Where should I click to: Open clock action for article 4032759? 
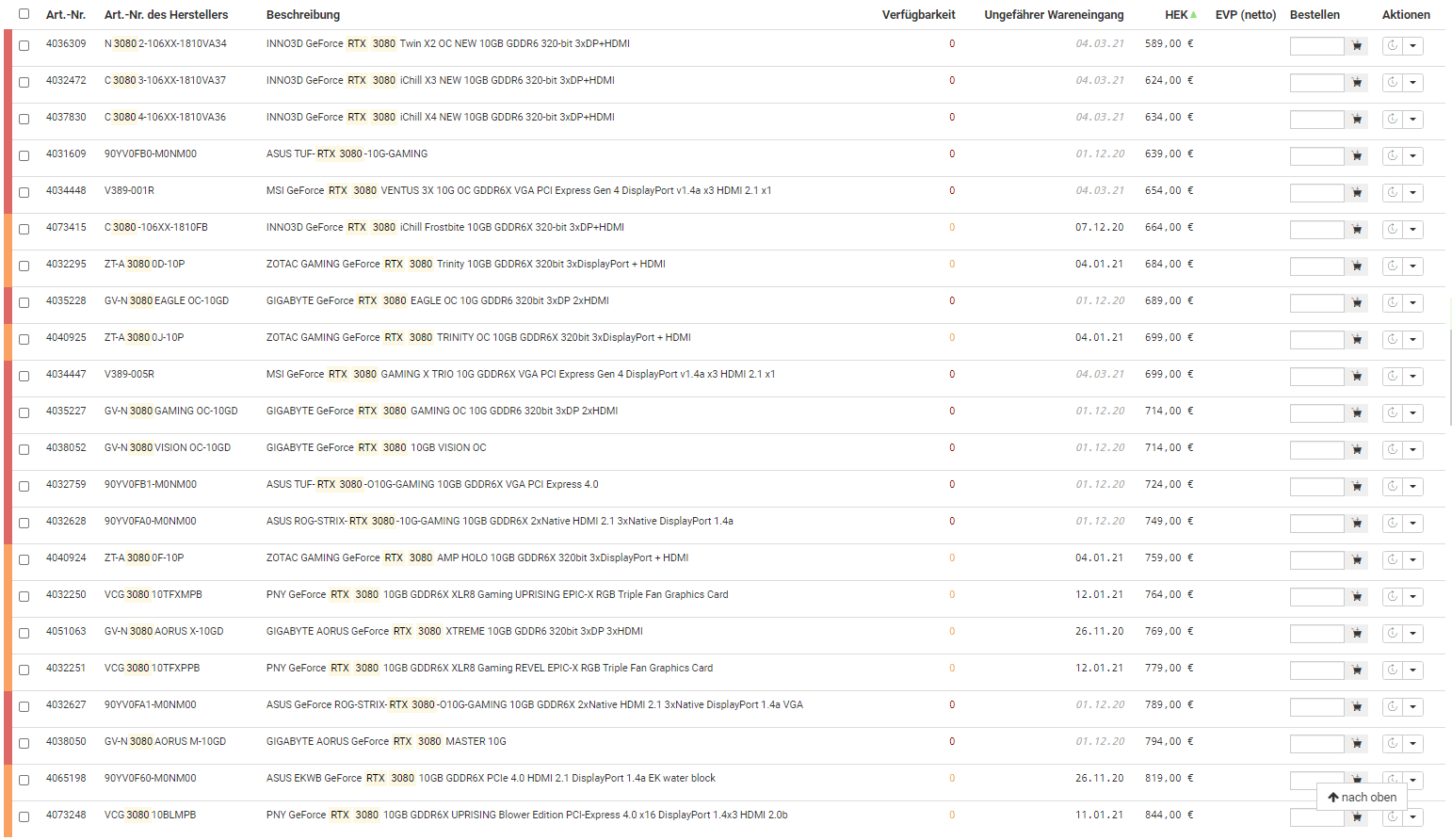click(1393, 487)
